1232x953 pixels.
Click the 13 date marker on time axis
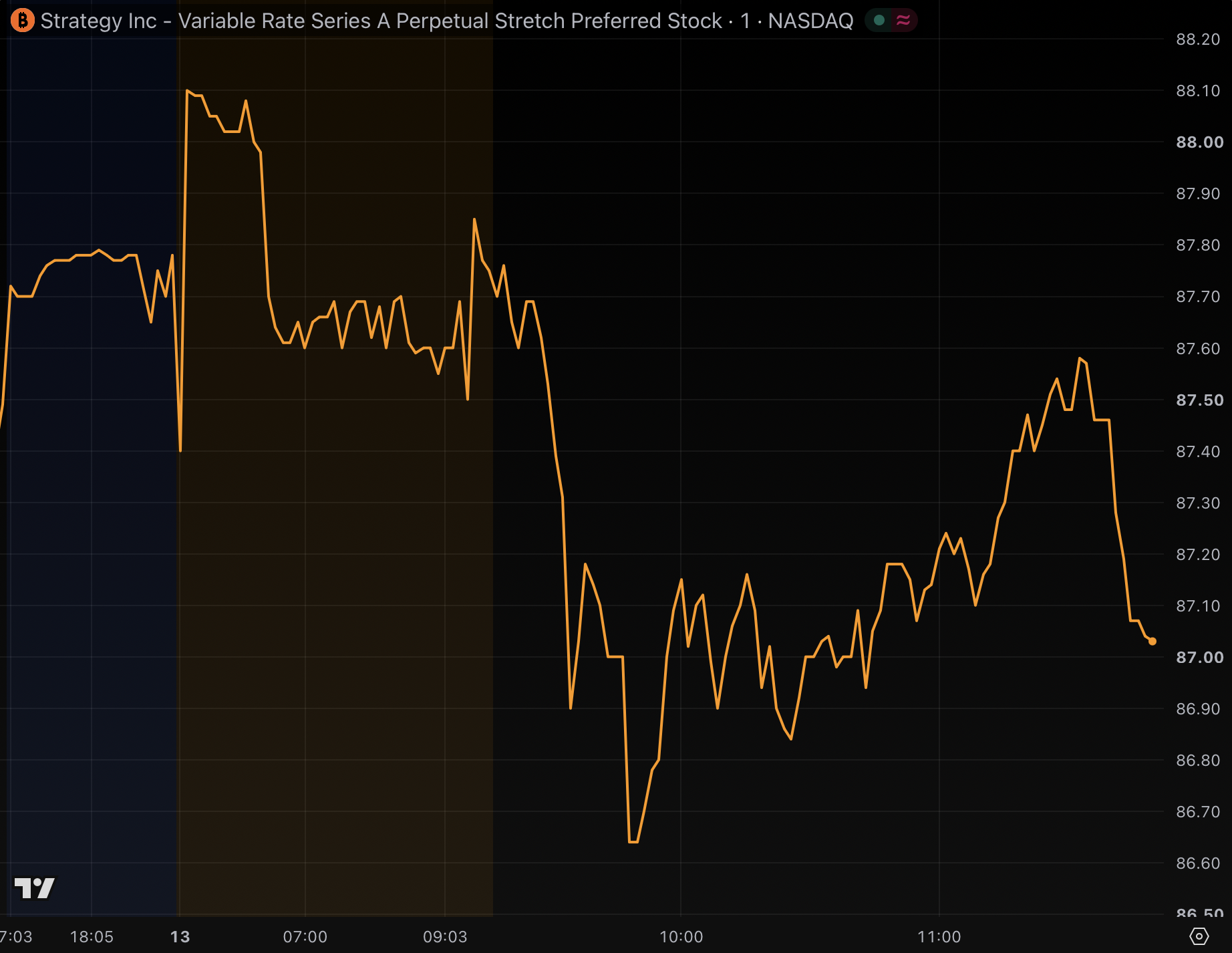tap(180, 936)
